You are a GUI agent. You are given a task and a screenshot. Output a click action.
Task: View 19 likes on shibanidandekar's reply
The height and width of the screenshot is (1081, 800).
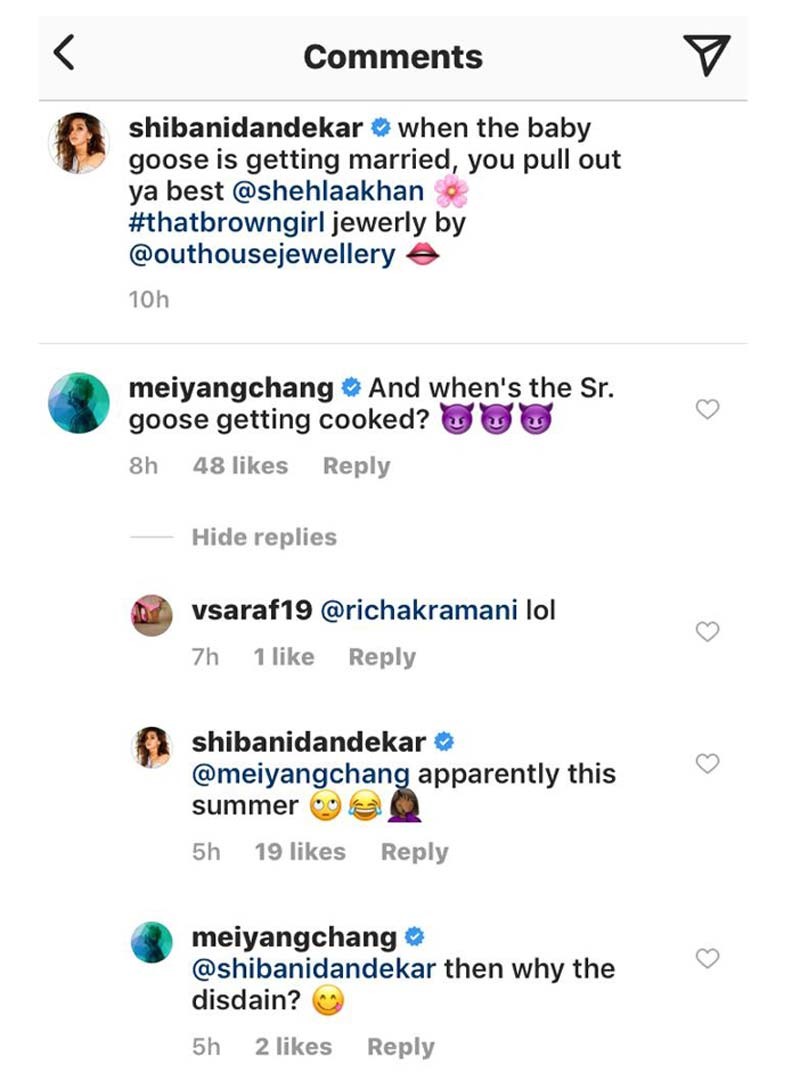click(x=300, y=852)
